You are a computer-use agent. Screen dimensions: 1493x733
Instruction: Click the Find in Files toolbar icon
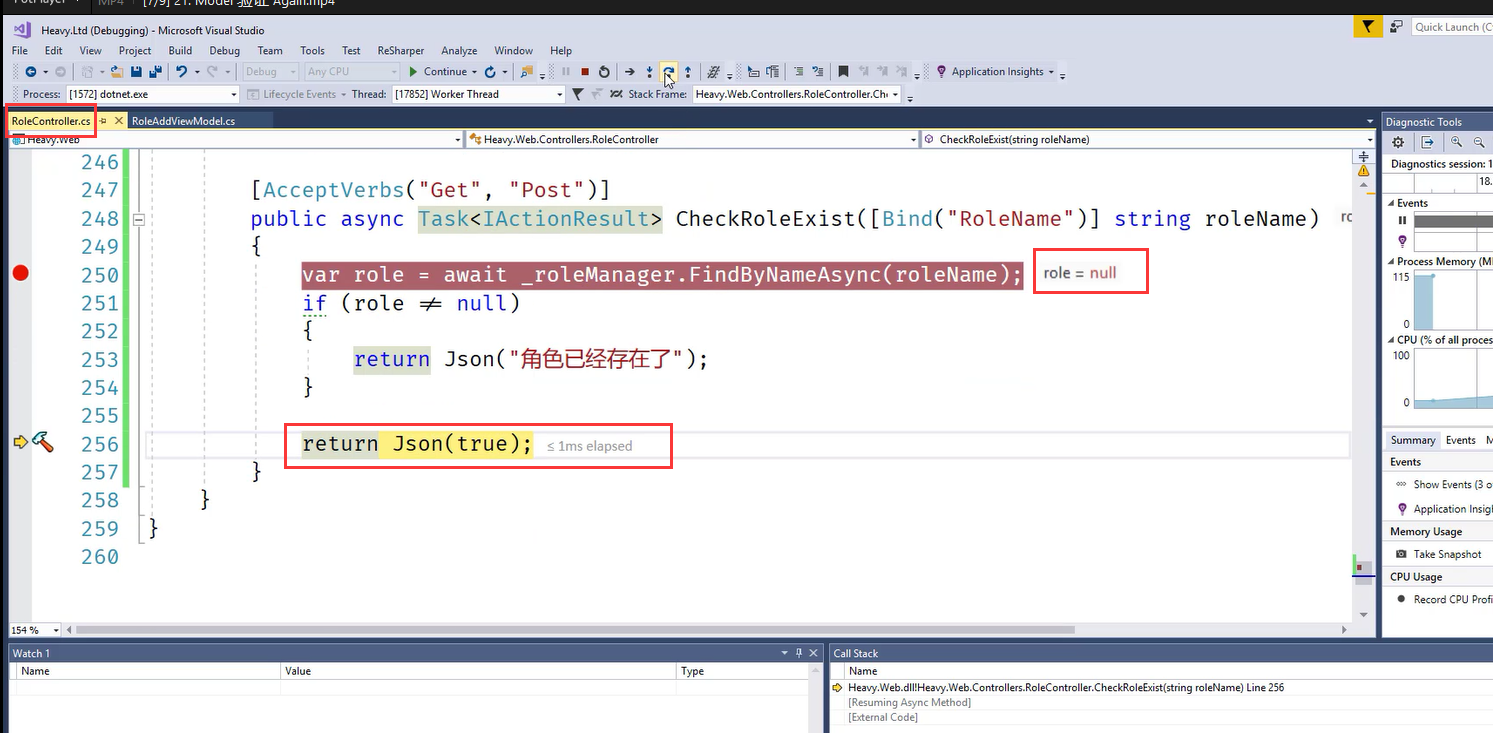[526, 72]
